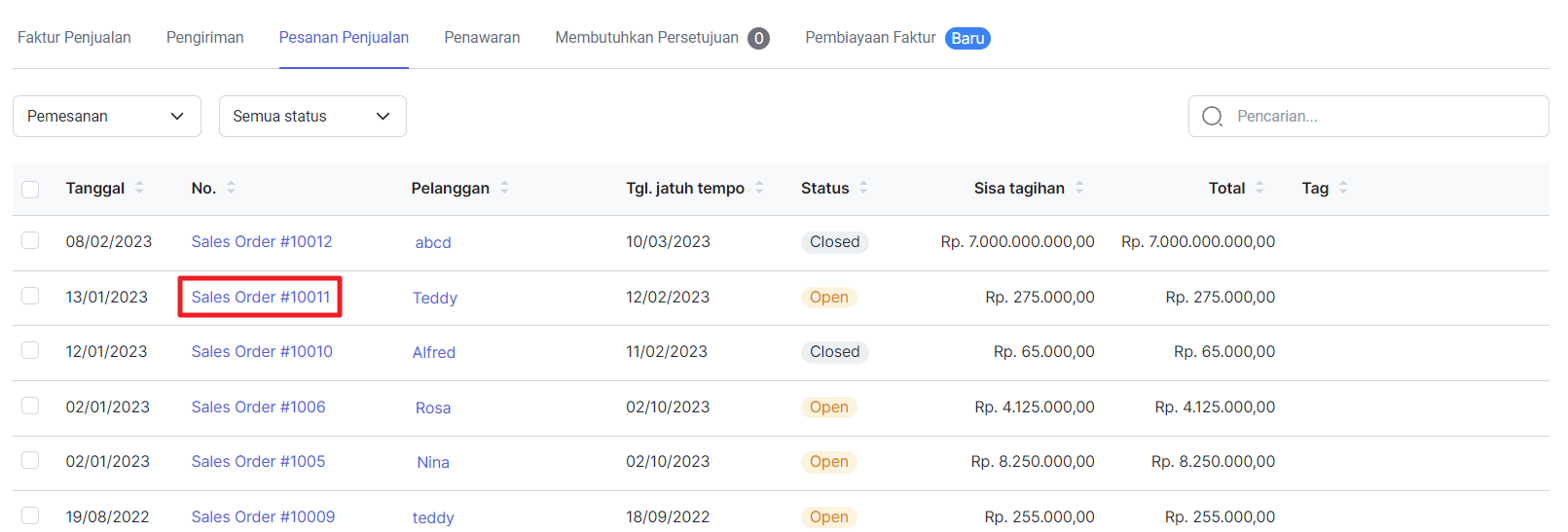Click the search magnifier icon
Image resolution: width=1568 pixels, height=532 pixels.
point(1212,117)
